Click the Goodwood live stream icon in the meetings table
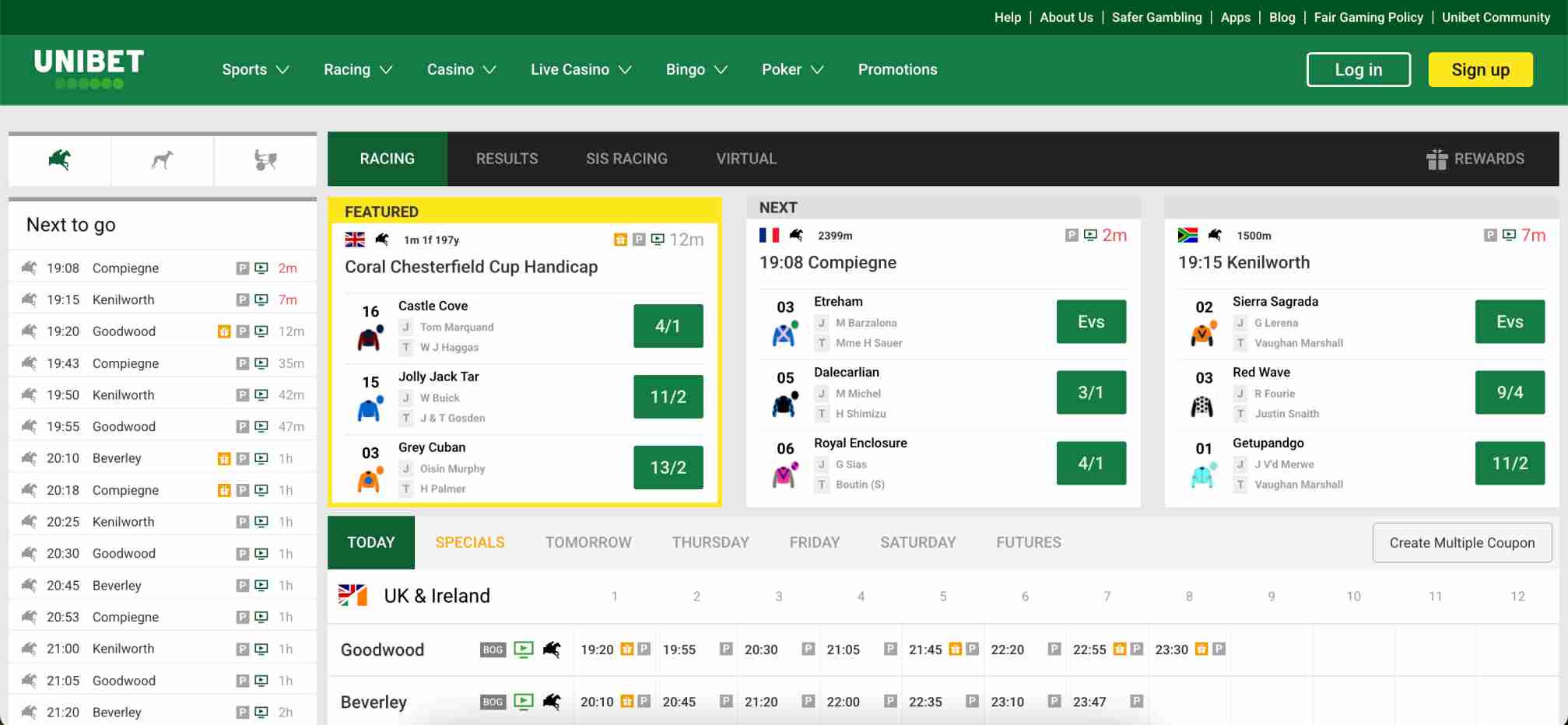Viewport: 1568px width, 725px height. (524, 649)
